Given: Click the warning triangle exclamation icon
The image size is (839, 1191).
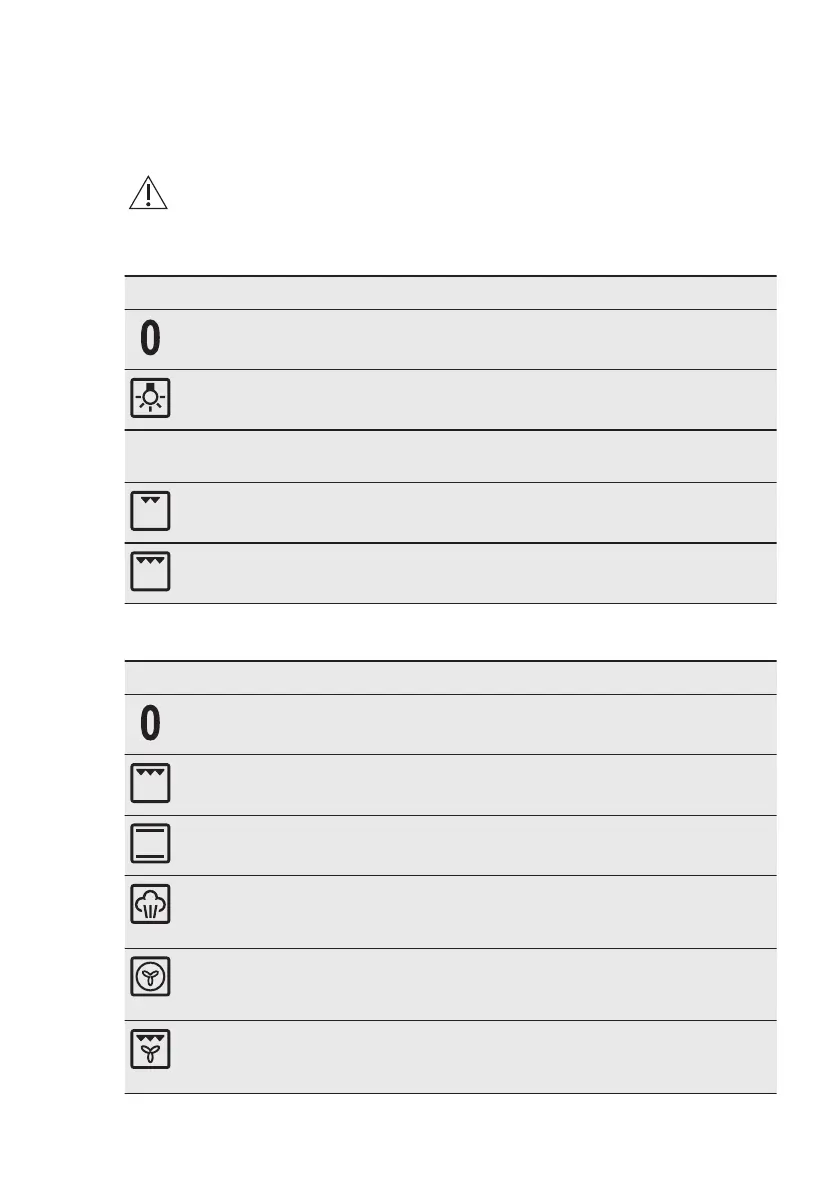Looking at the screenshot, I should coord(148,193).
